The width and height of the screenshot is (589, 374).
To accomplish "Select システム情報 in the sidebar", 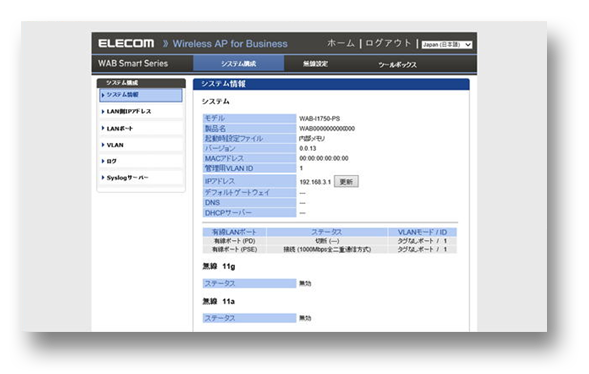I will [141, 95].
